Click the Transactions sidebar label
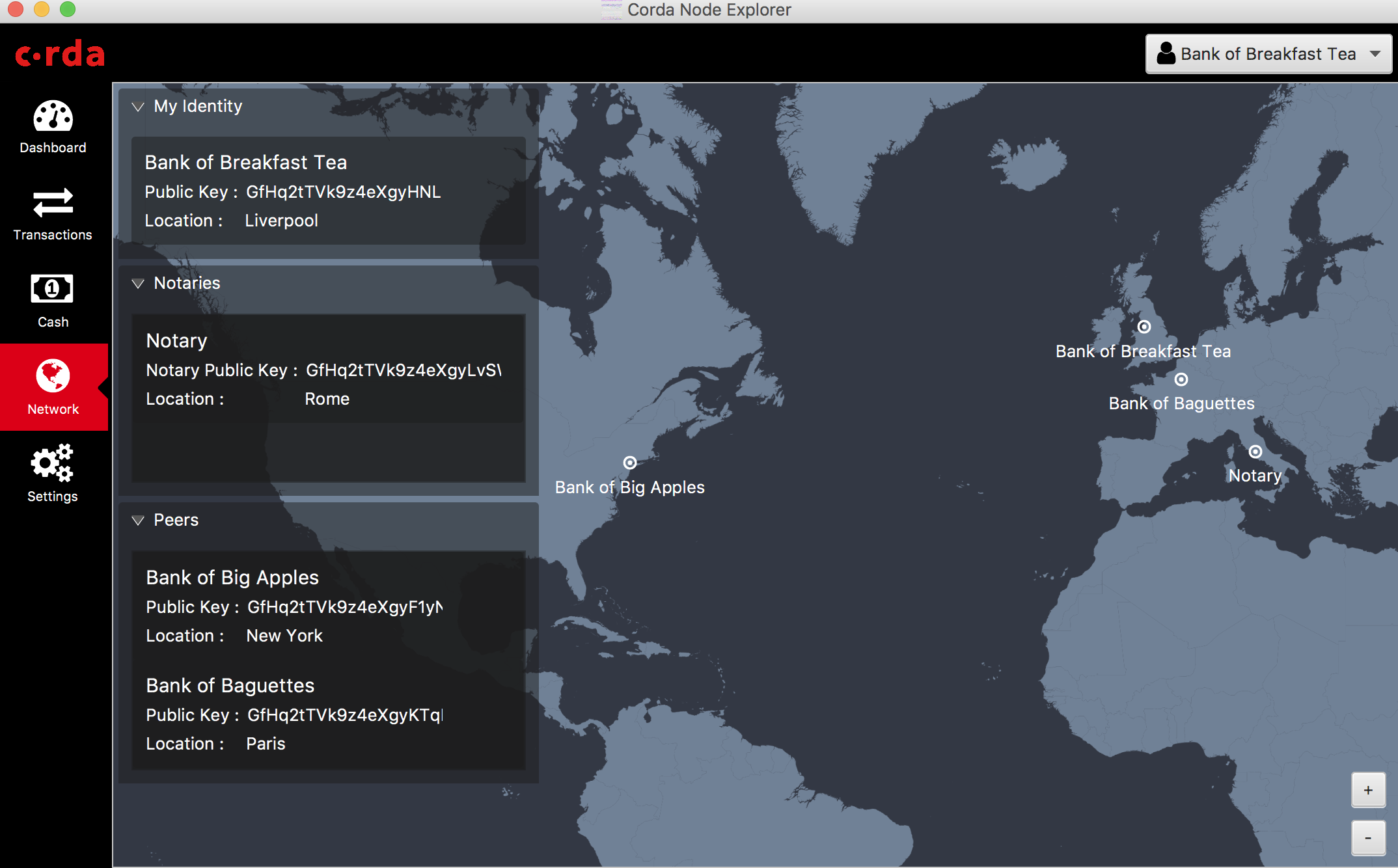Image resolution: width=1398 pixels, height=868 pixels. 53,235
